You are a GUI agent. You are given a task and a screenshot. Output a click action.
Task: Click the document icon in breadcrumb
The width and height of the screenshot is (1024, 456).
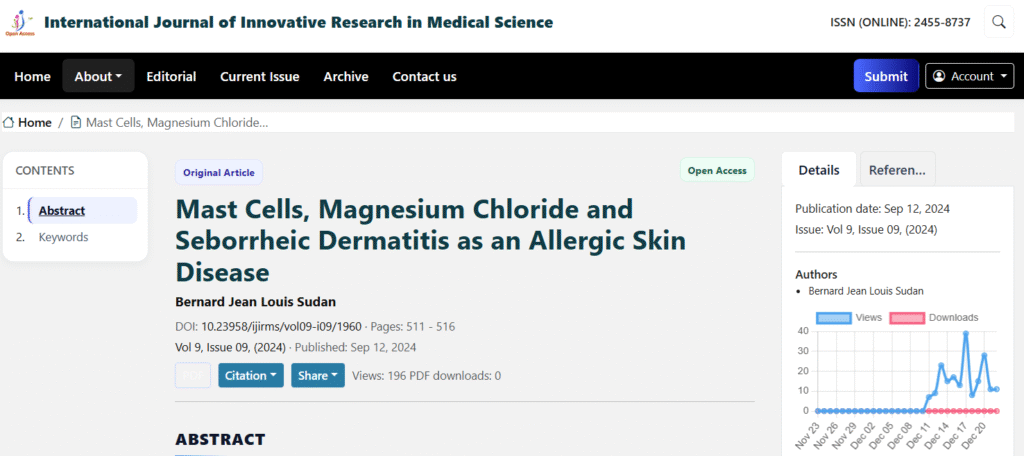76,122
